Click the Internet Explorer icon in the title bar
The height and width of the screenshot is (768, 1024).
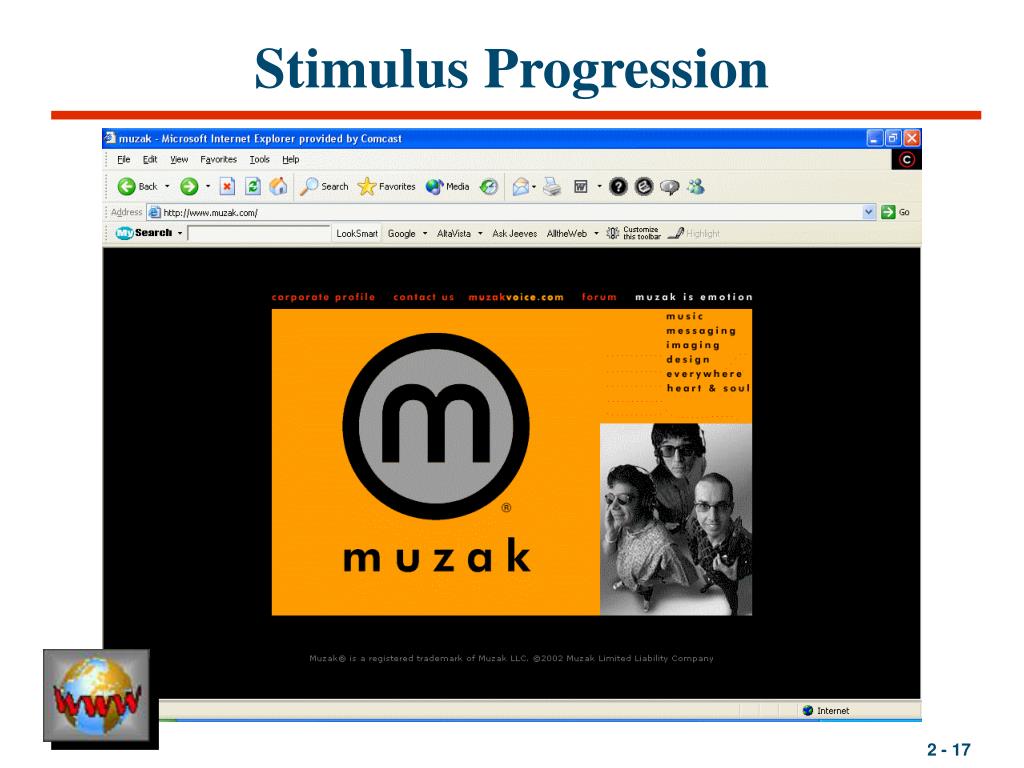tap(110, 138)
